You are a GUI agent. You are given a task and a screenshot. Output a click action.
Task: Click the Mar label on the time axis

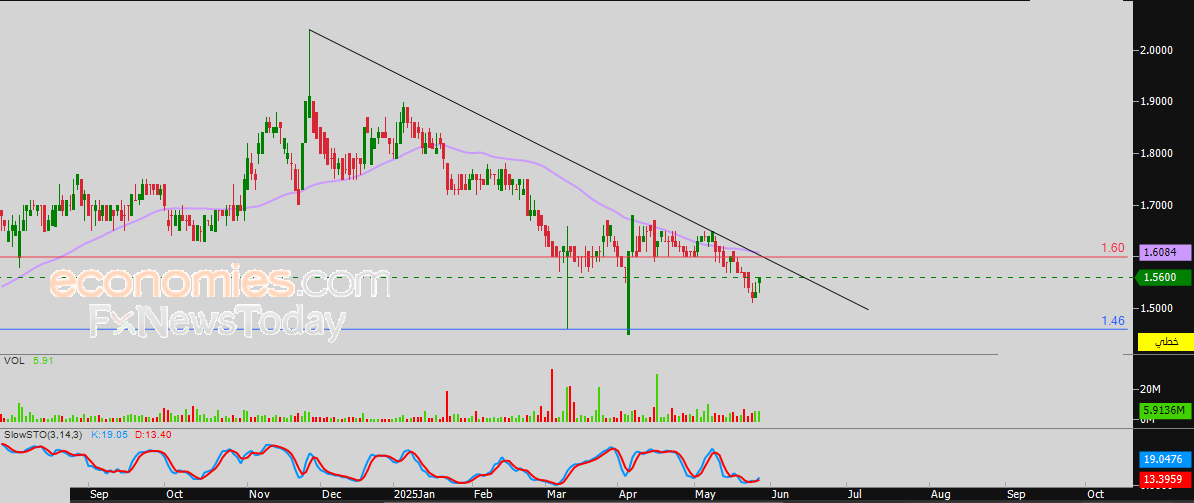tap(557, 495)
